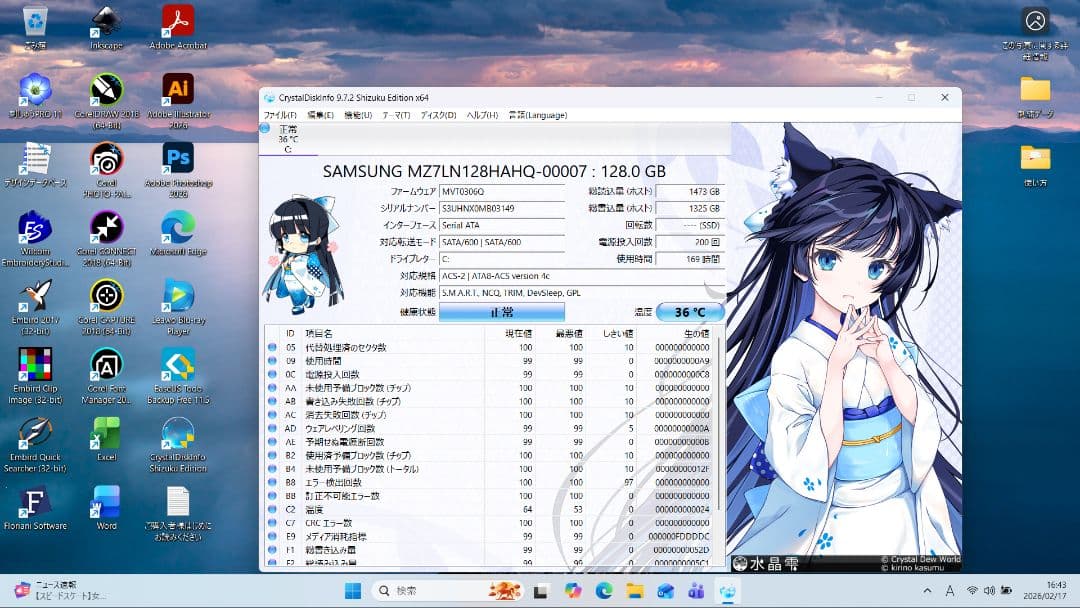
Task: Click the 36 °C temperature button
Action: (690, 312)
